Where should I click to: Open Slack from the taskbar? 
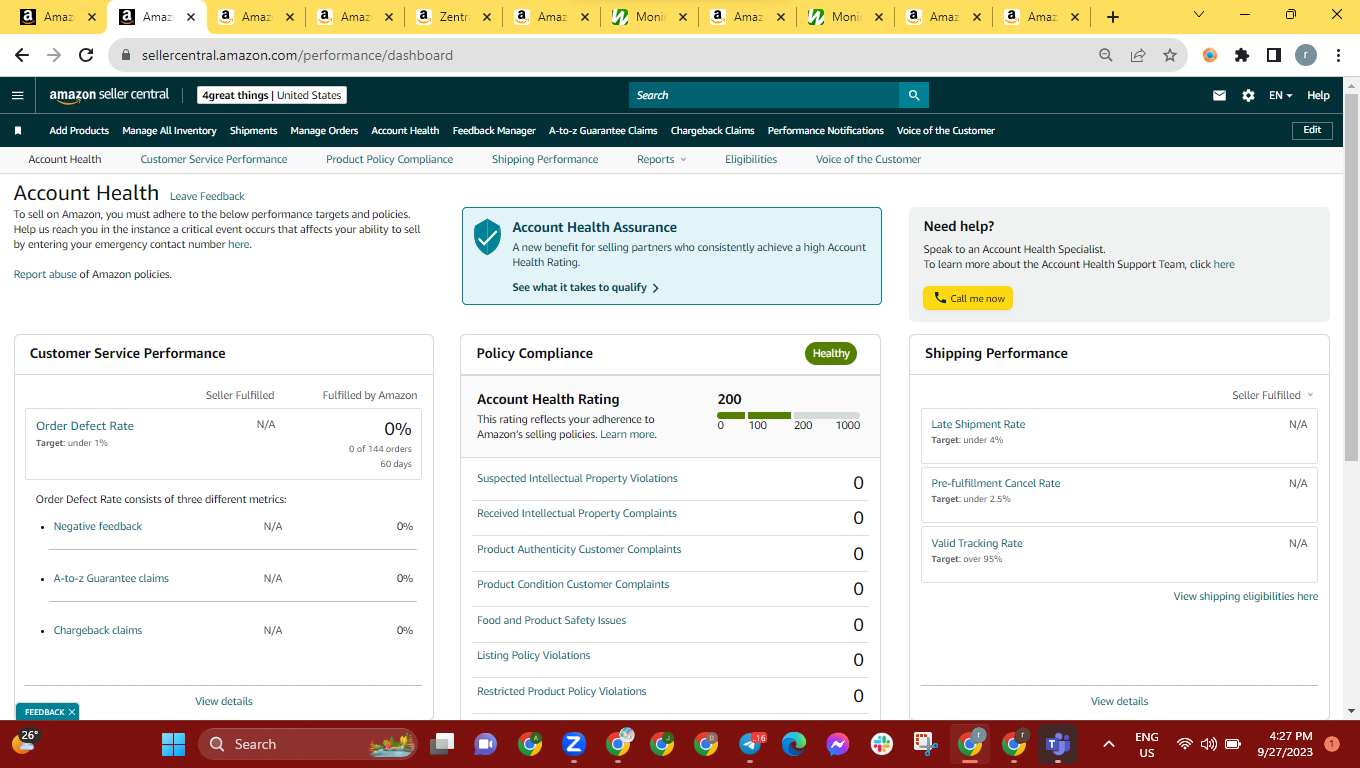(x=882, y=744)
